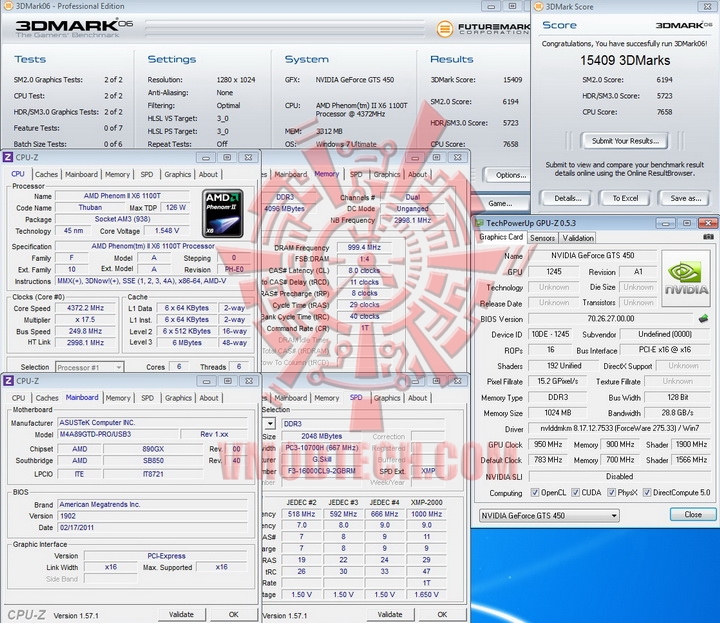Viewport: 720px width, 623px height.
Task: Click the Thuban Code Name value
Action: pyautogui.click(x=90, y=208)
